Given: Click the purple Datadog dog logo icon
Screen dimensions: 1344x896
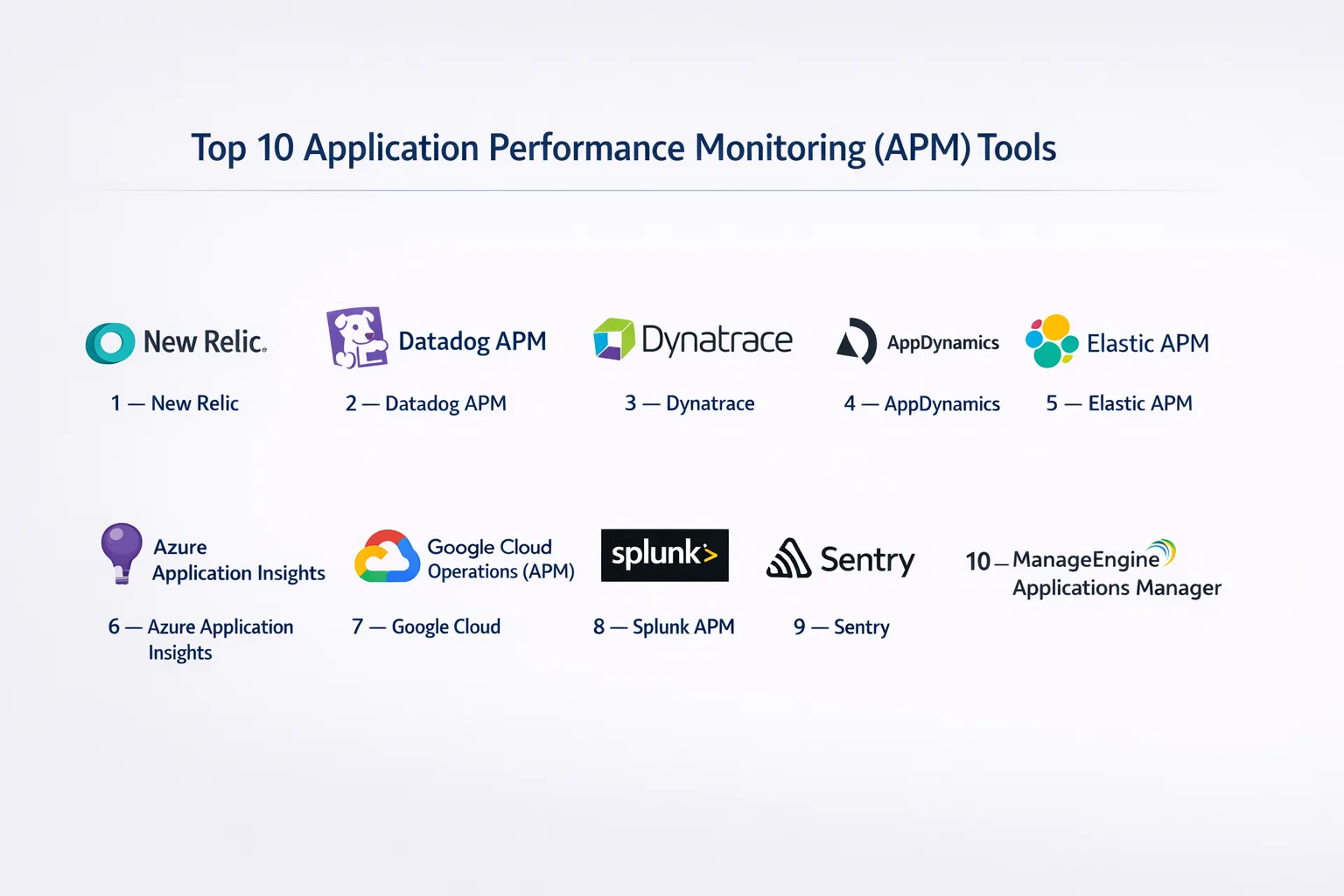Looking at the screenshot, I should 356,338.
